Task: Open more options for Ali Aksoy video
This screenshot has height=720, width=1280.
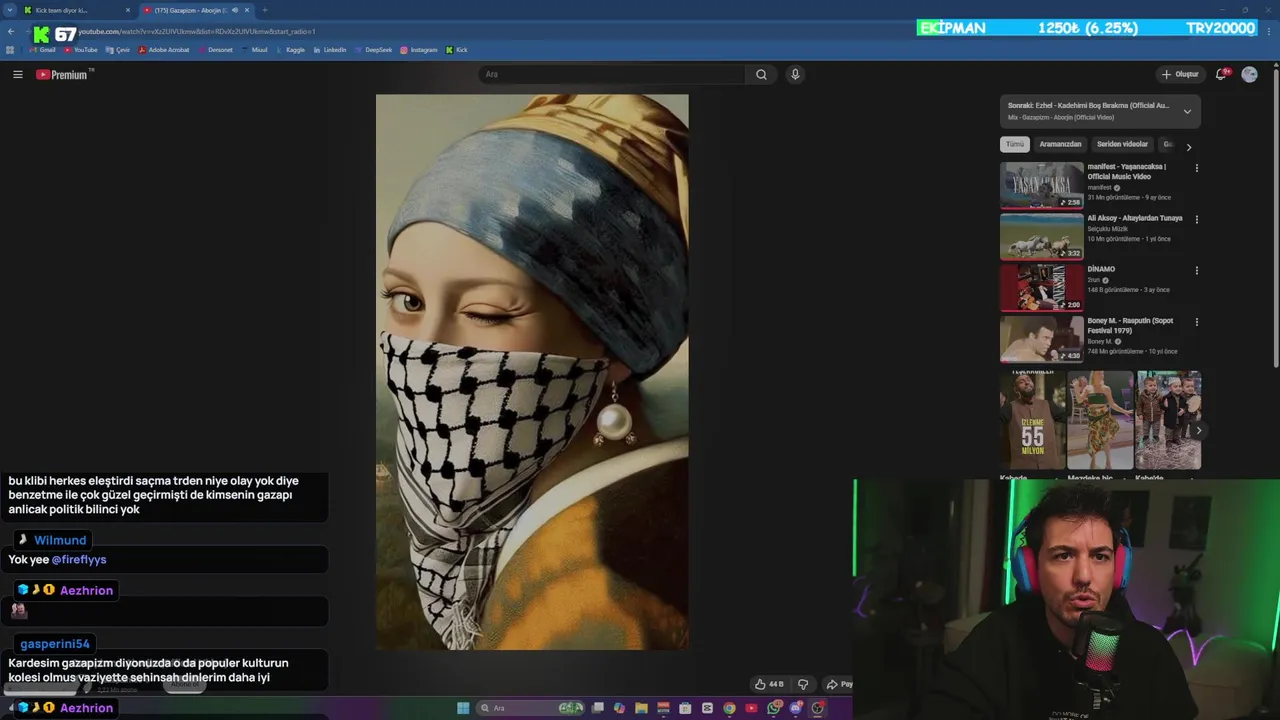Action: [1196, 219]
